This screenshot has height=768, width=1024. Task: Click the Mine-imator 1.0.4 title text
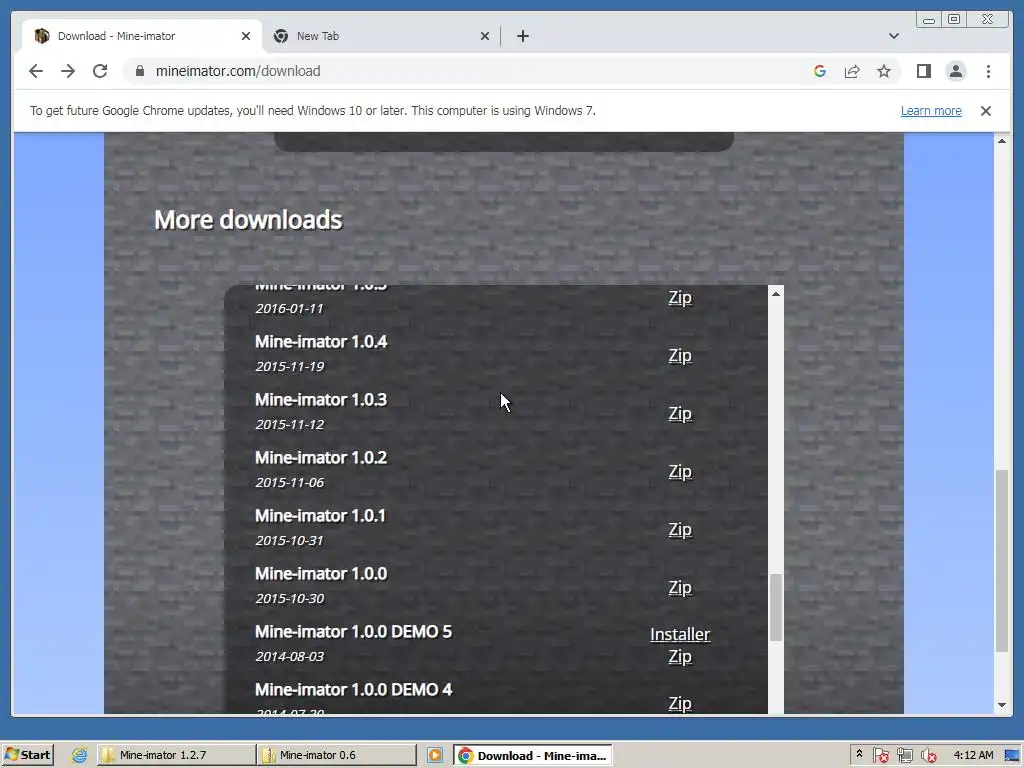[321, 342]
